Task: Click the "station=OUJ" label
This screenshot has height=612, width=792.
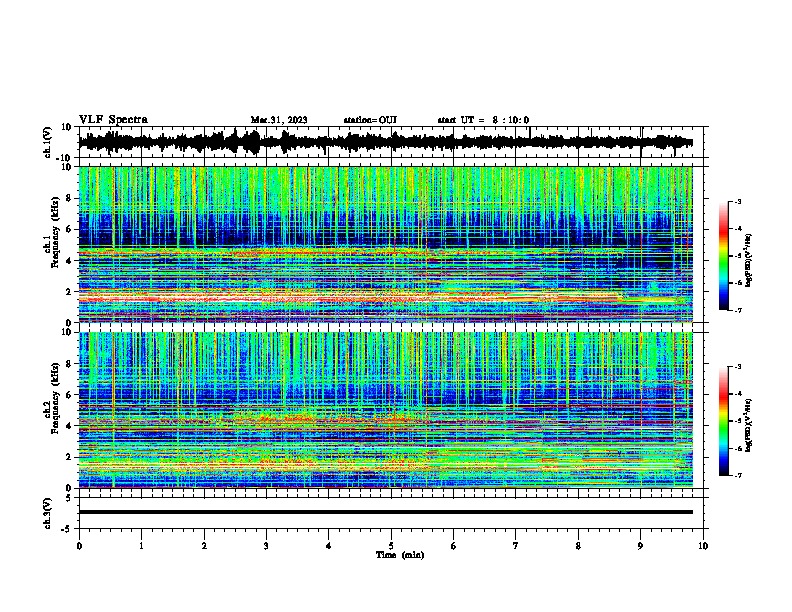Action: pos(370,120)
